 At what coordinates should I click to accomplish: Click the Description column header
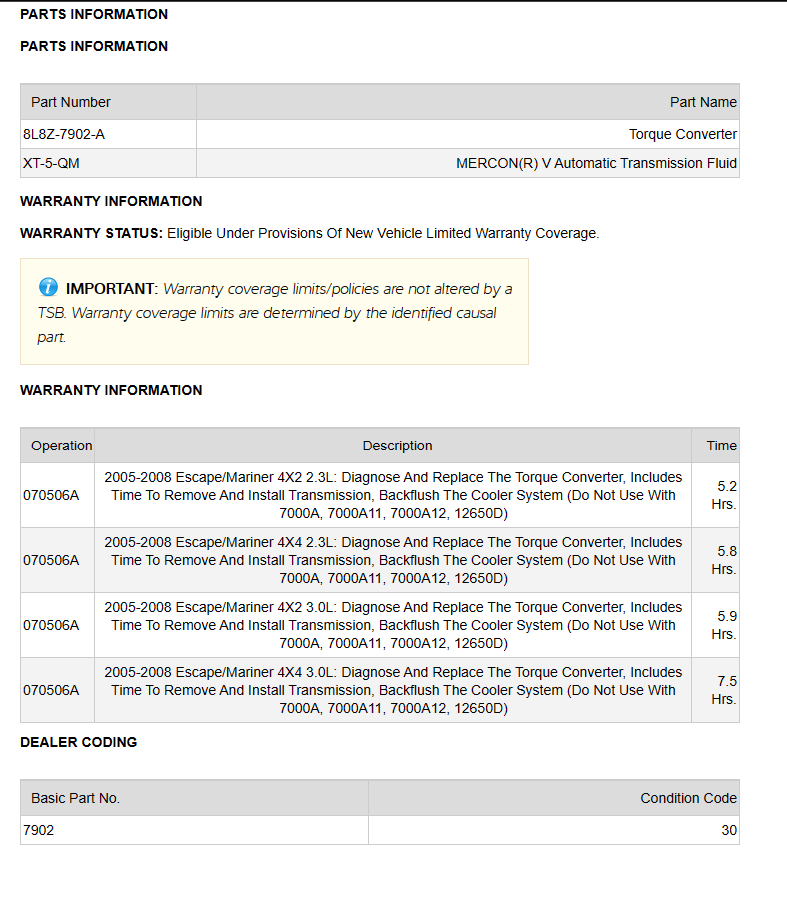point(397,446)
